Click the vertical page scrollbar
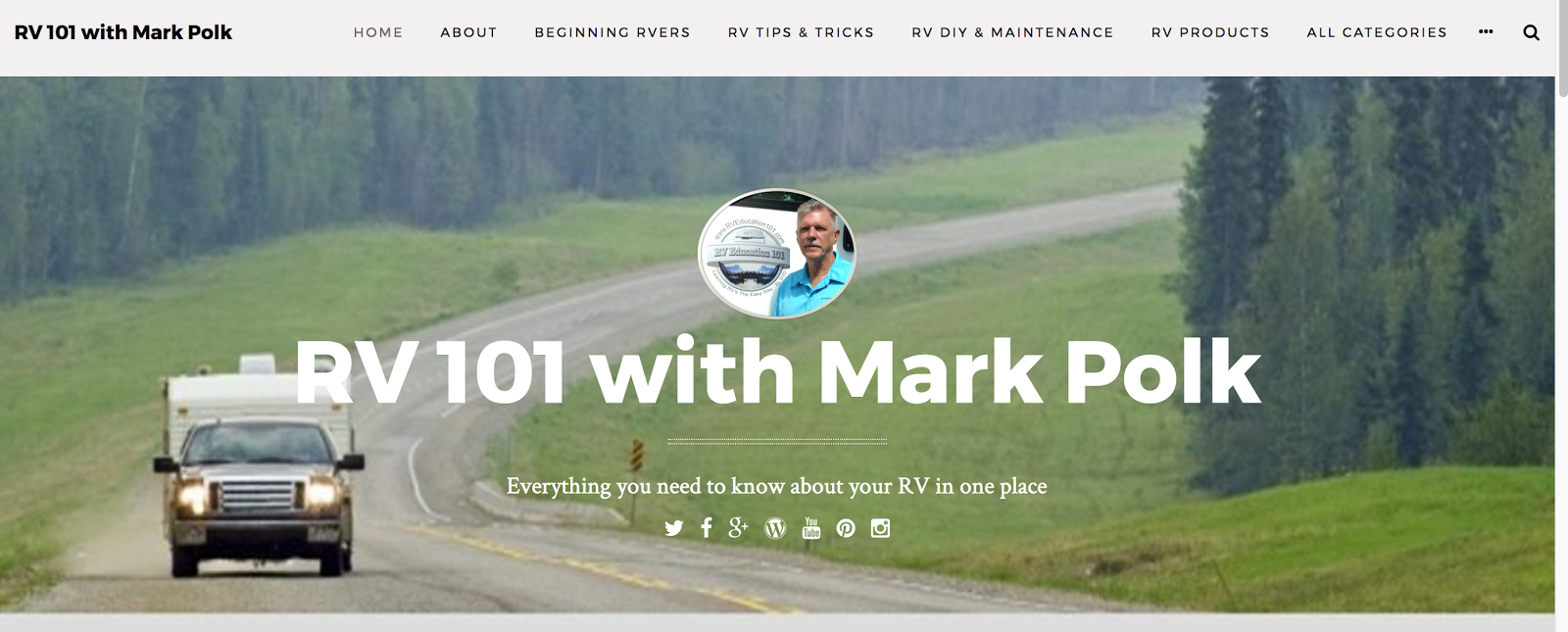 [x=1561, y=316]
